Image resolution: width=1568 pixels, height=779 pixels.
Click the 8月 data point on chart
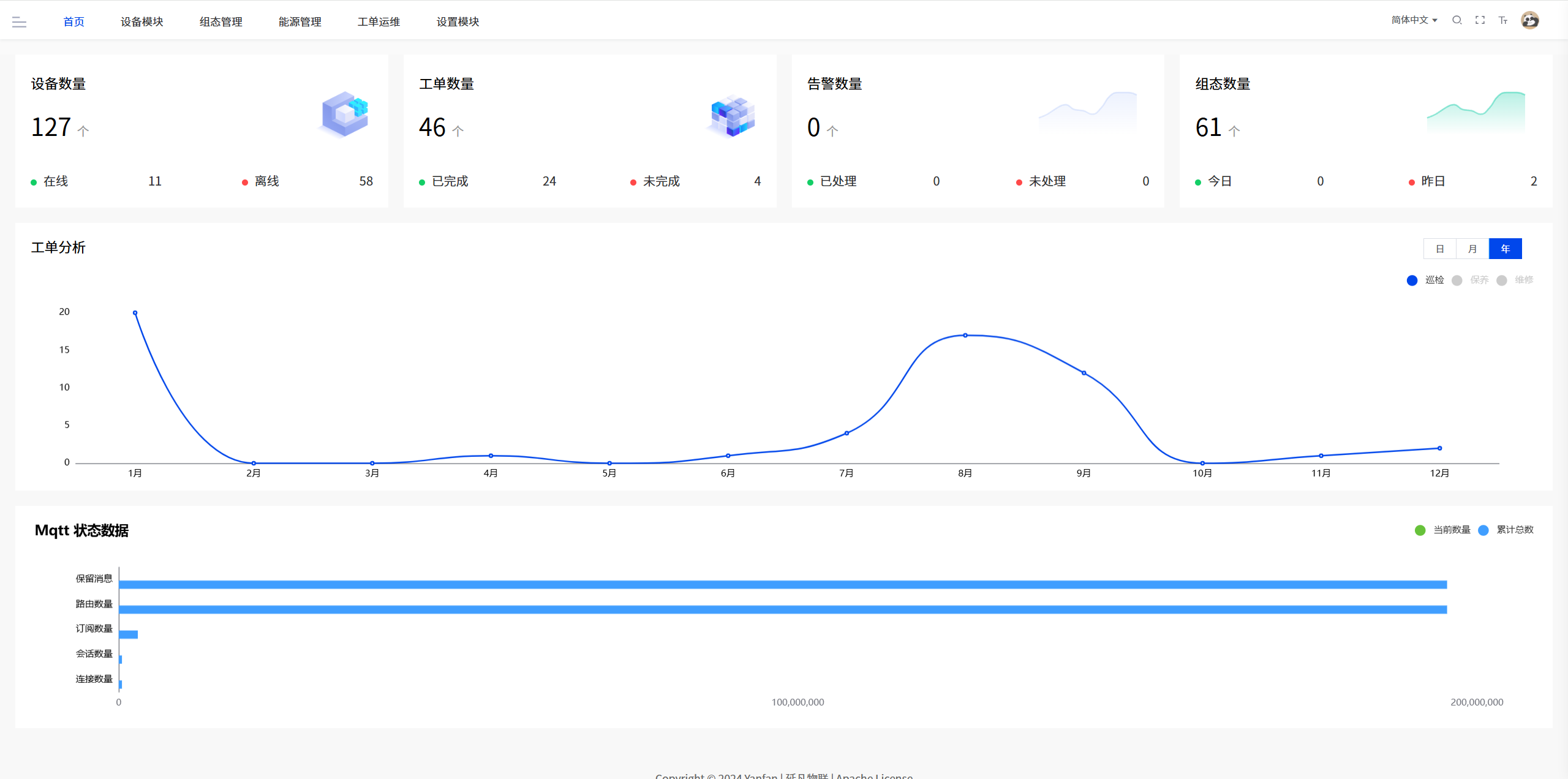(965, 336)
